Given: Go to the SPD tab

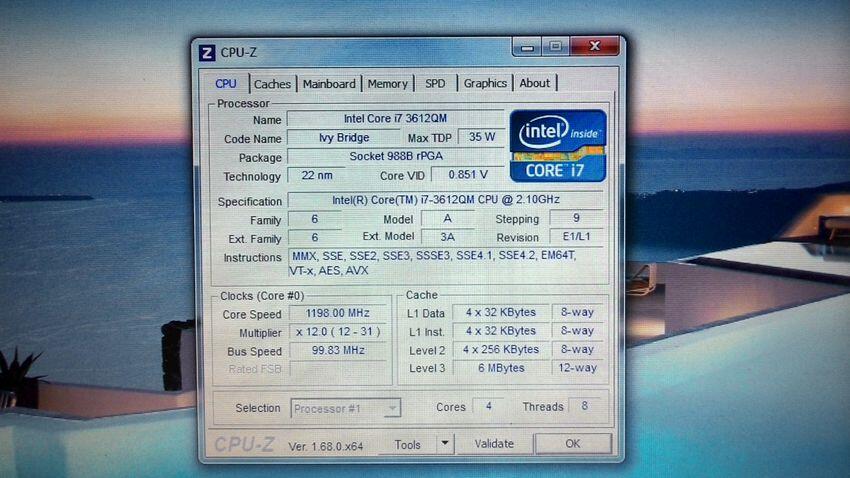Looking at the screenshot, I should [x=435, y=83].
